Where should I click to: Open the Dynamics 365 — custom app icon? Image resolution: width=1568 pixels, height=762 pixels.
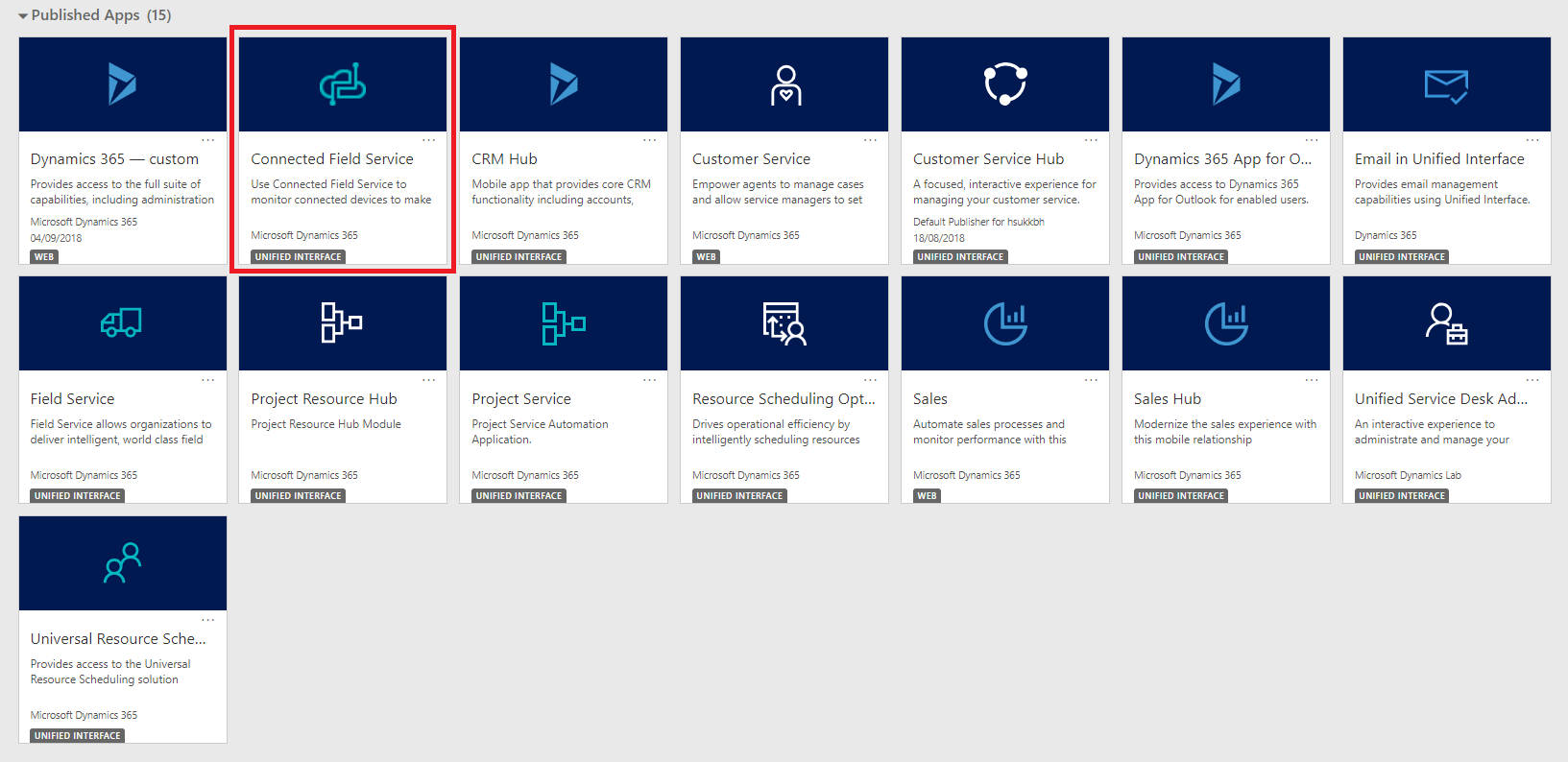coord(122,84)
